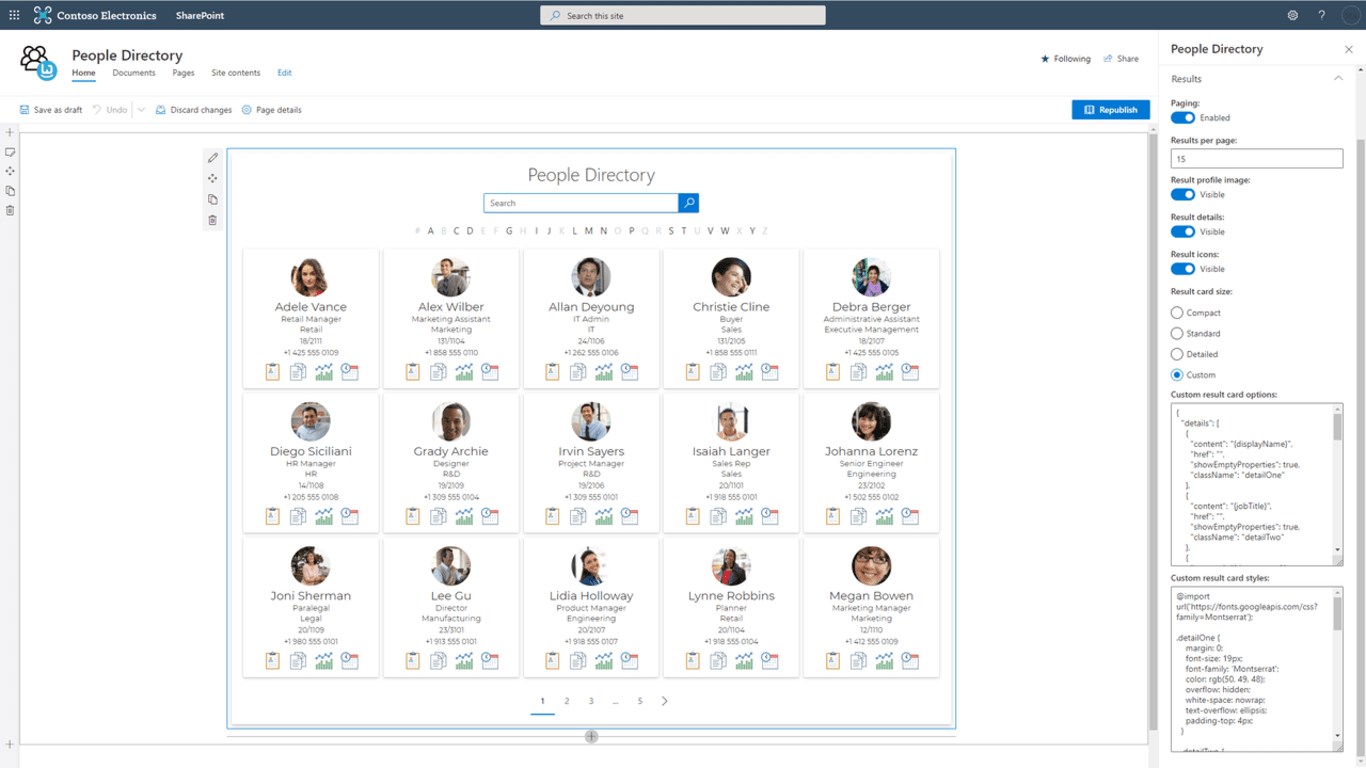Click the duplicate web part icon
The width and height of the screenshot is (1366, 768).
pyautogui.click(x=213, y=200)
